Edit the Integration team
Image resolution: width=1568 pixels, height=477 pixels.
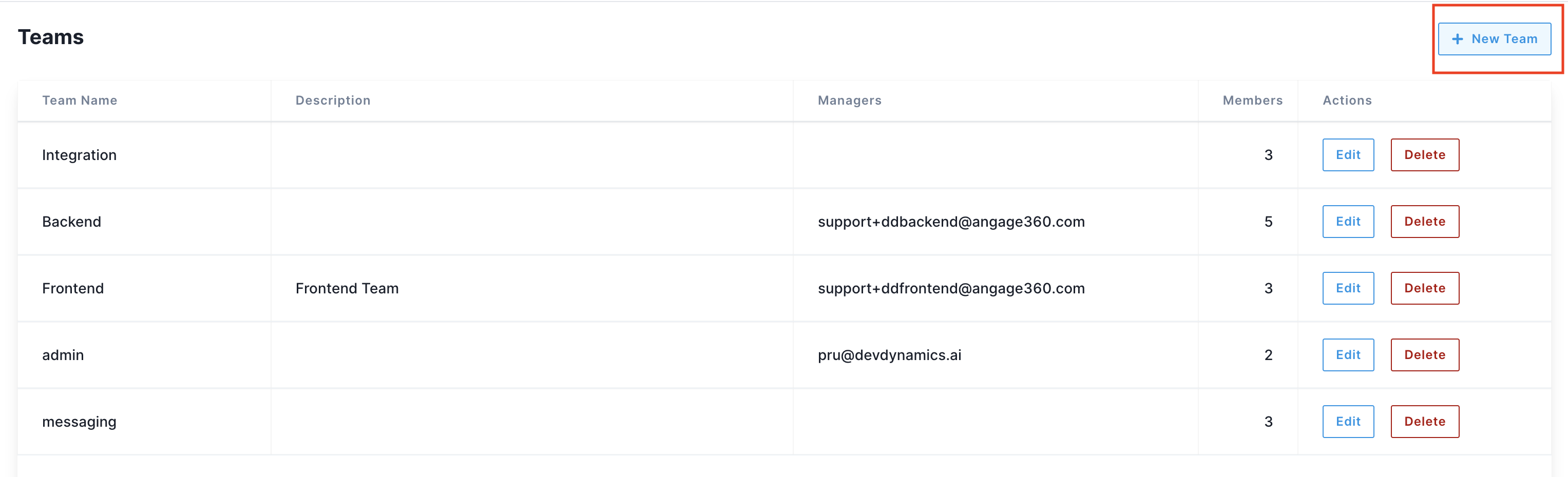[1348, 154]
